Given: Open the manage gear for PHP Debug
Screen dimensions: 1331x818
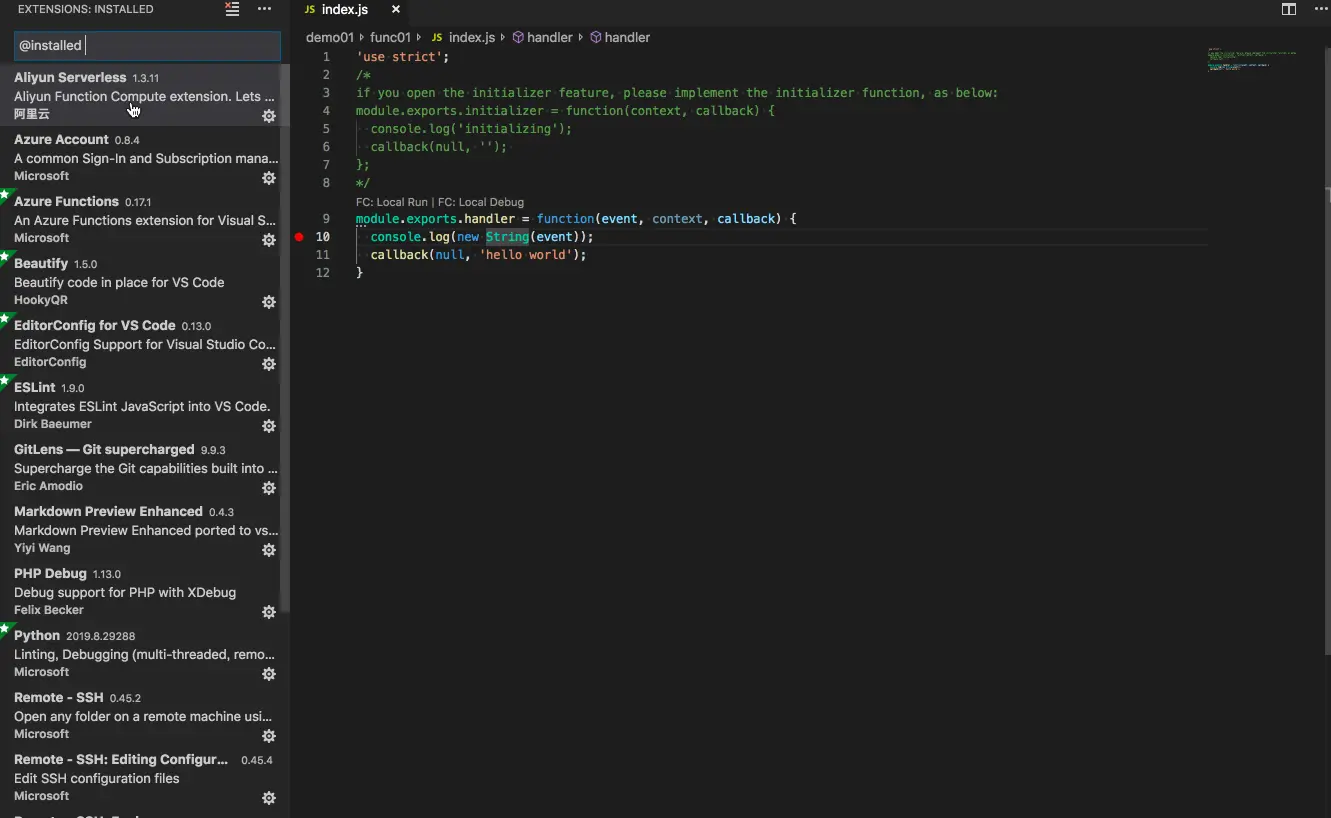Looking at the screenshot, I should pyautogui.click(x=269, y=612).
